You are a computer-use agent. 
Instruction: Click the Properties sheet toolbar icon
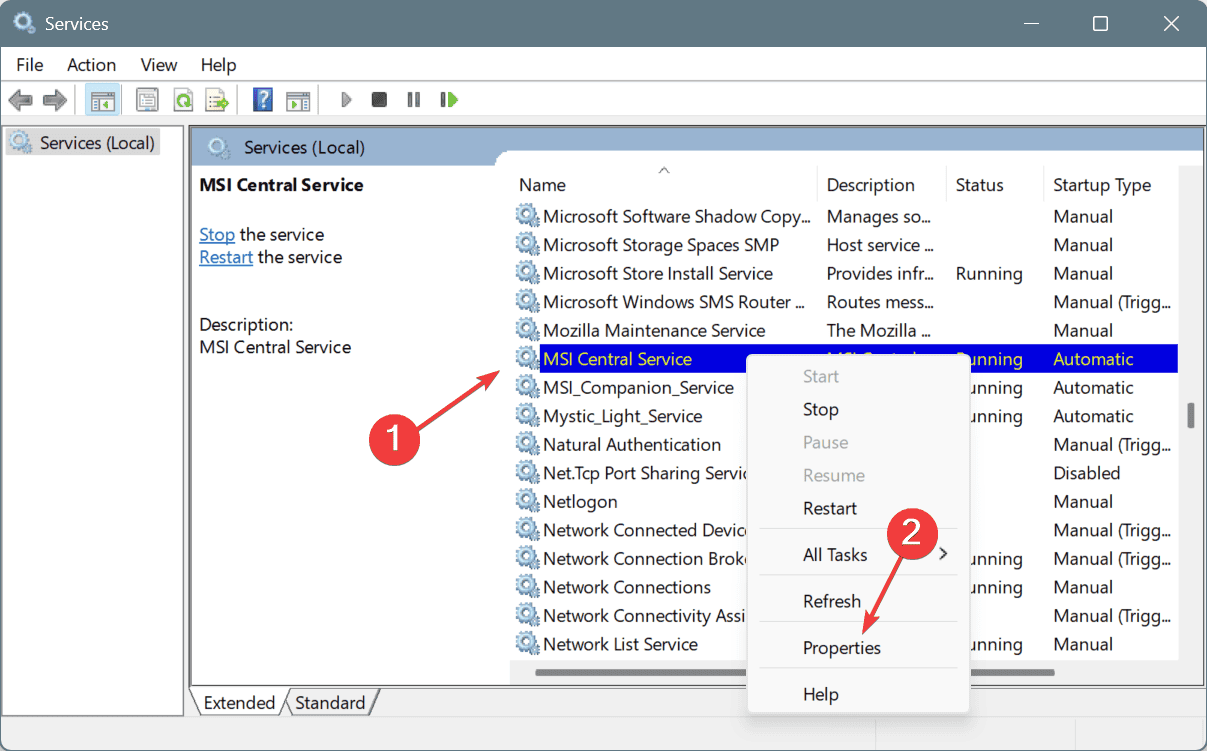click(x=148, y=100)
